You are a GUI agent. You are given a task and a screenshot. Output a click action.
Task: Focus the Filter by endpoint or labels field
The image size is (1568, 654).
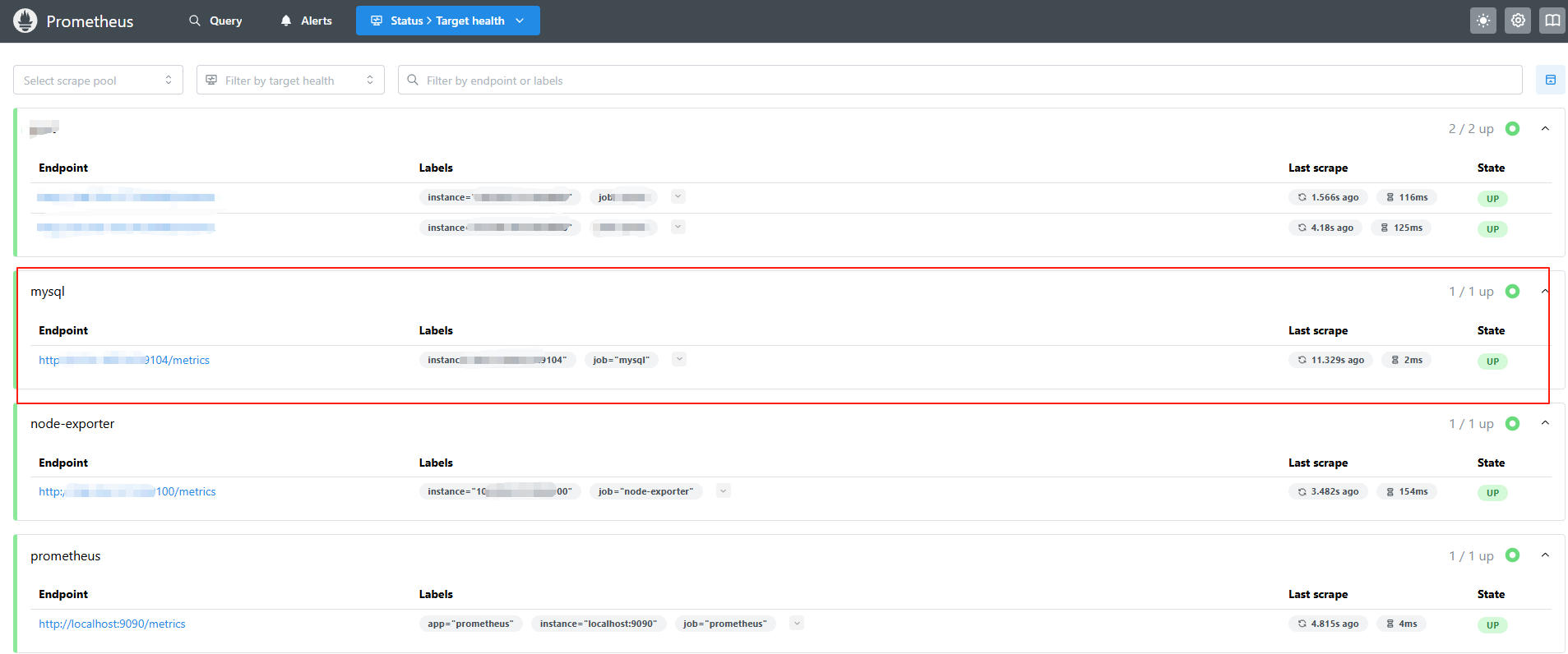click(x=960, y=80)
